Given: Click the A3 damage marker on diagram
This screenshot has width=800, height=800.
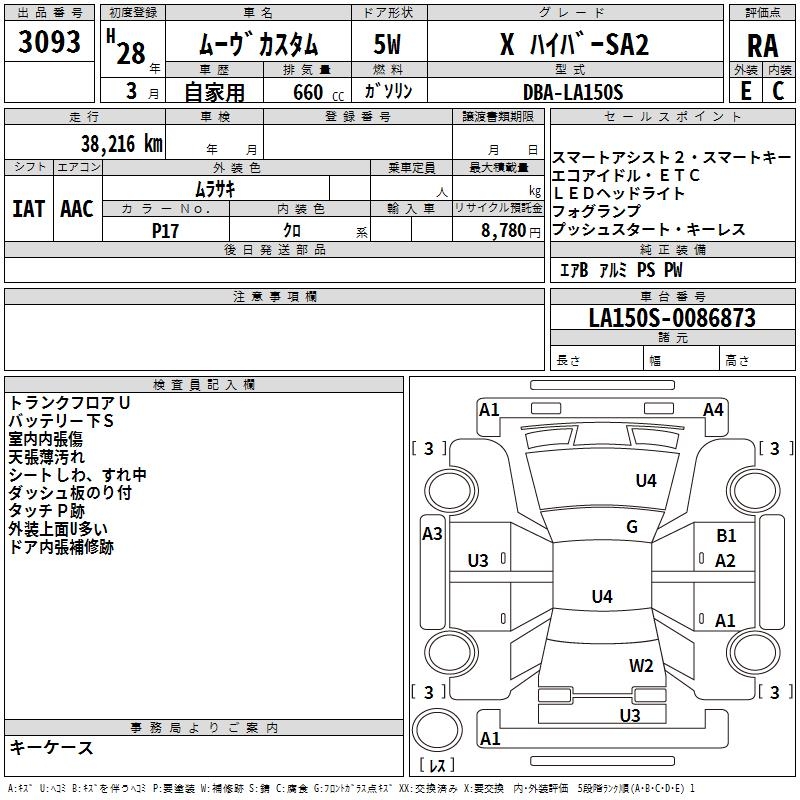Looking at the screenshot, I should point(432,534).
